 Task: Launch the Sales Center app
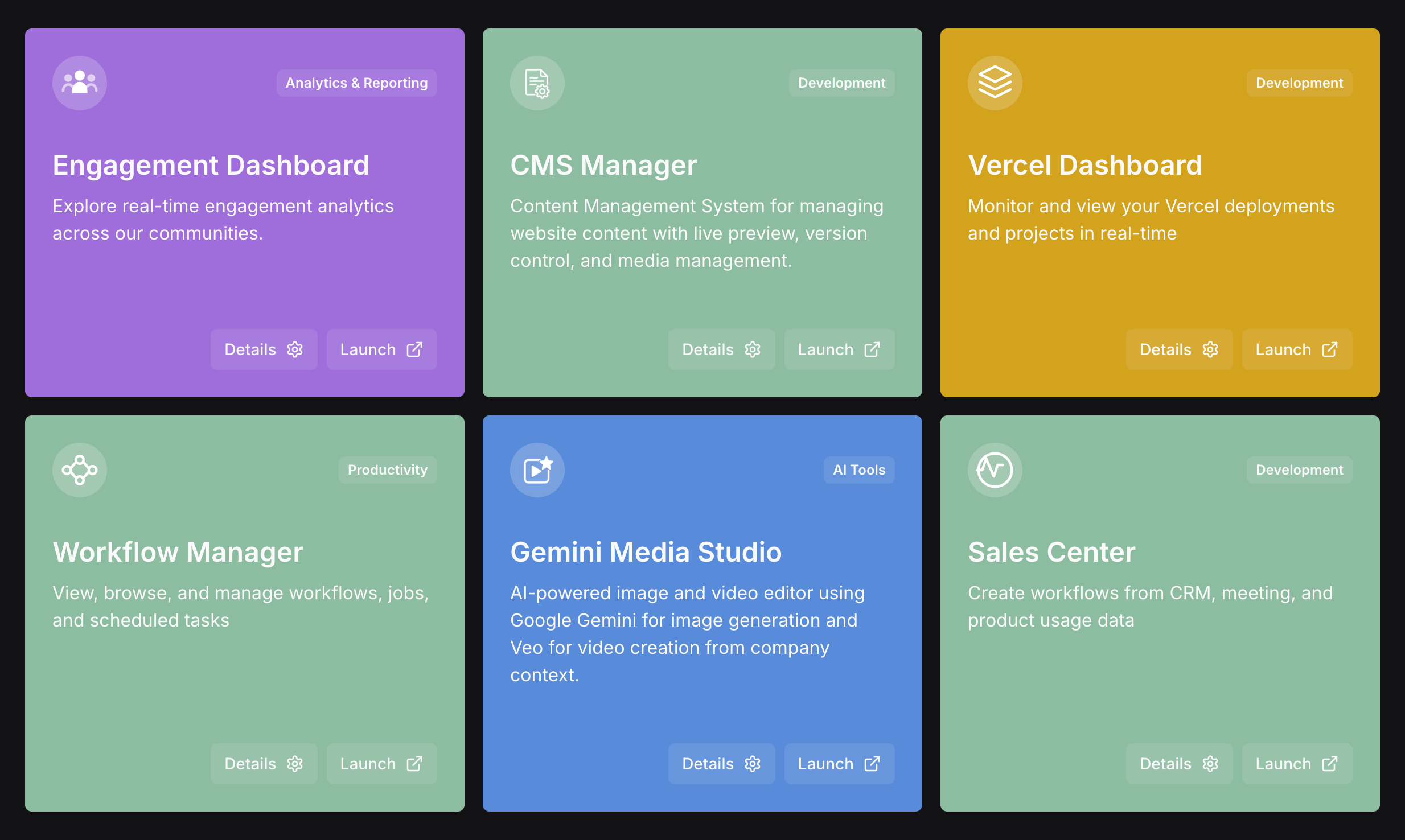(x=1297, y=764)
